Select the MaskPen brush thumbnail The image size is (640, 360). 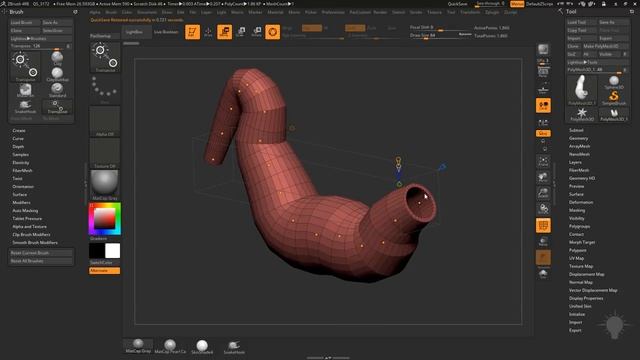[x=25, y=90]
